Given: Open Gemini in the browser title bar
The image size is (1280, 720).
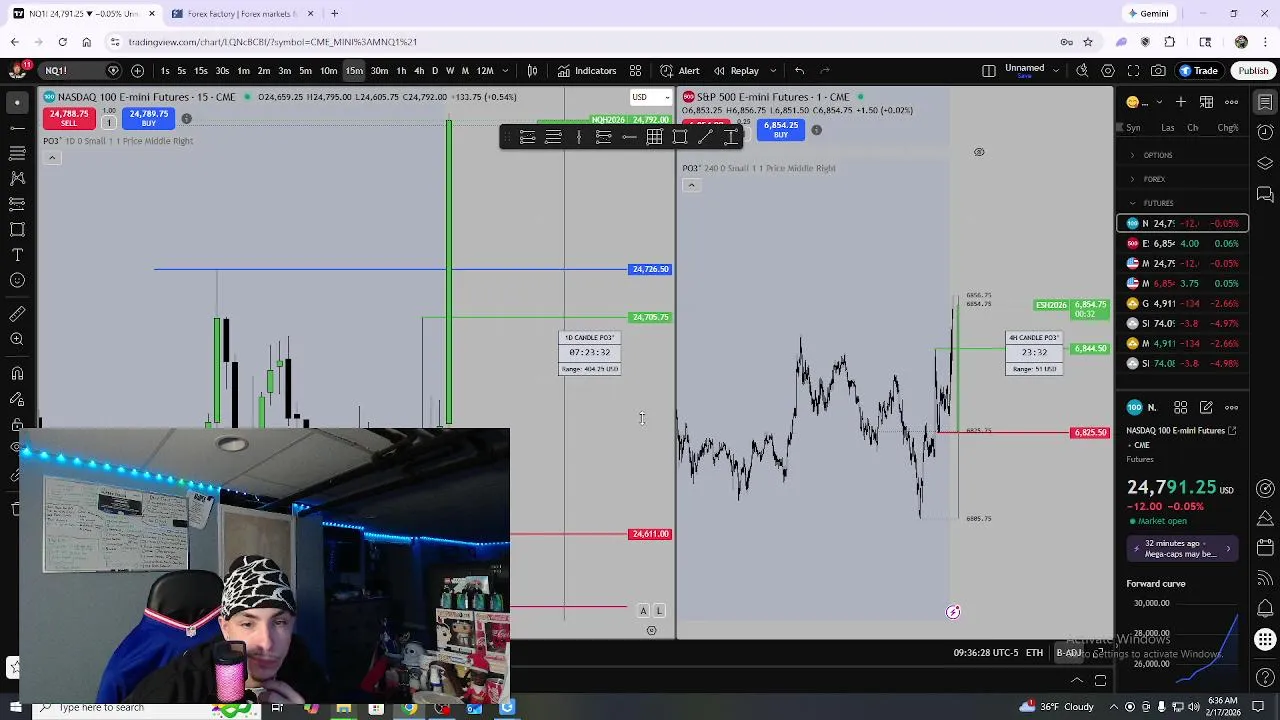Looking at the screenshot, I should (x=1148, y=14).
